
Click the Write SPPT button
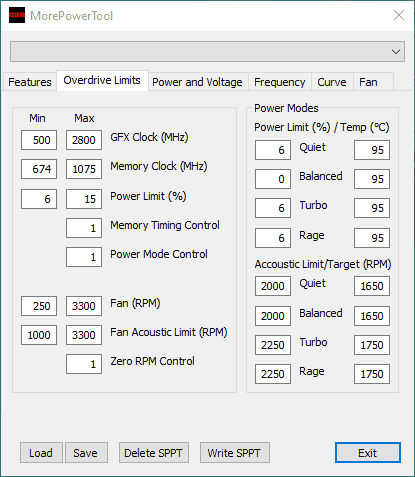[x=235, y=453]
